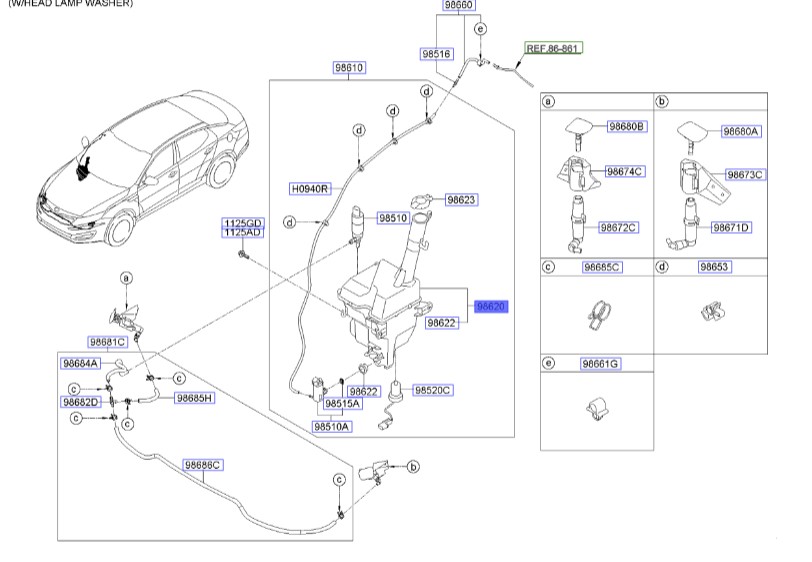
Task: Select the 98661G part number
Action: [600, 364]
